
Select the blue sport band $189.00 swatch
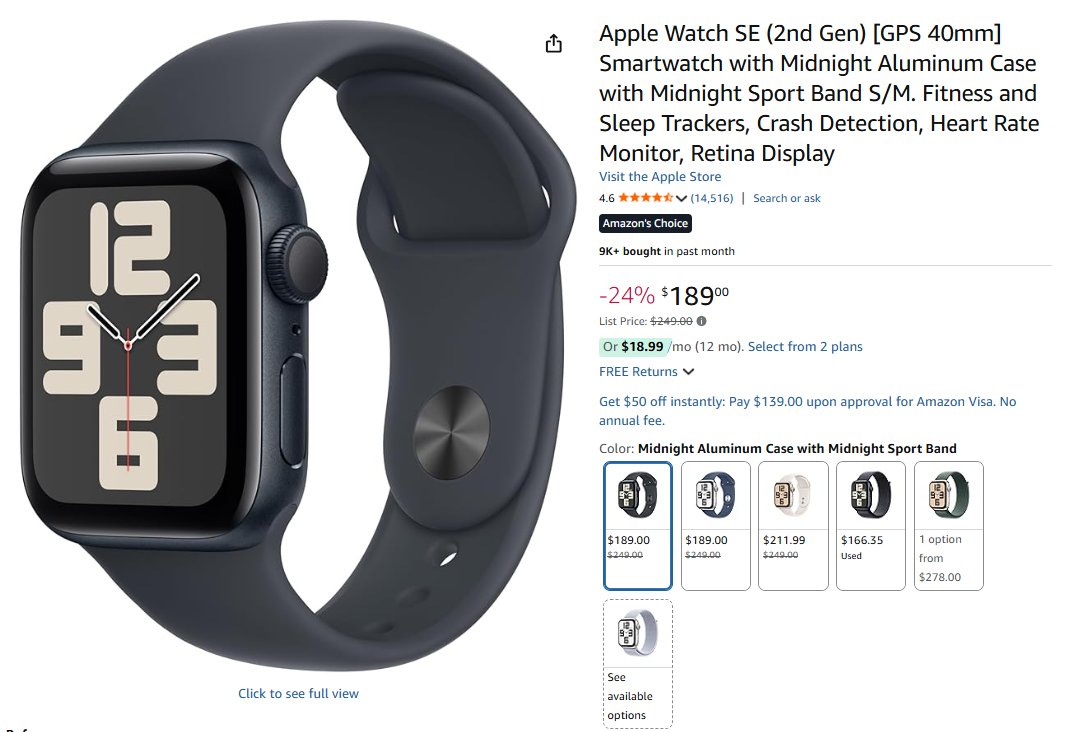pyautogui.click(x=716, y=525)
